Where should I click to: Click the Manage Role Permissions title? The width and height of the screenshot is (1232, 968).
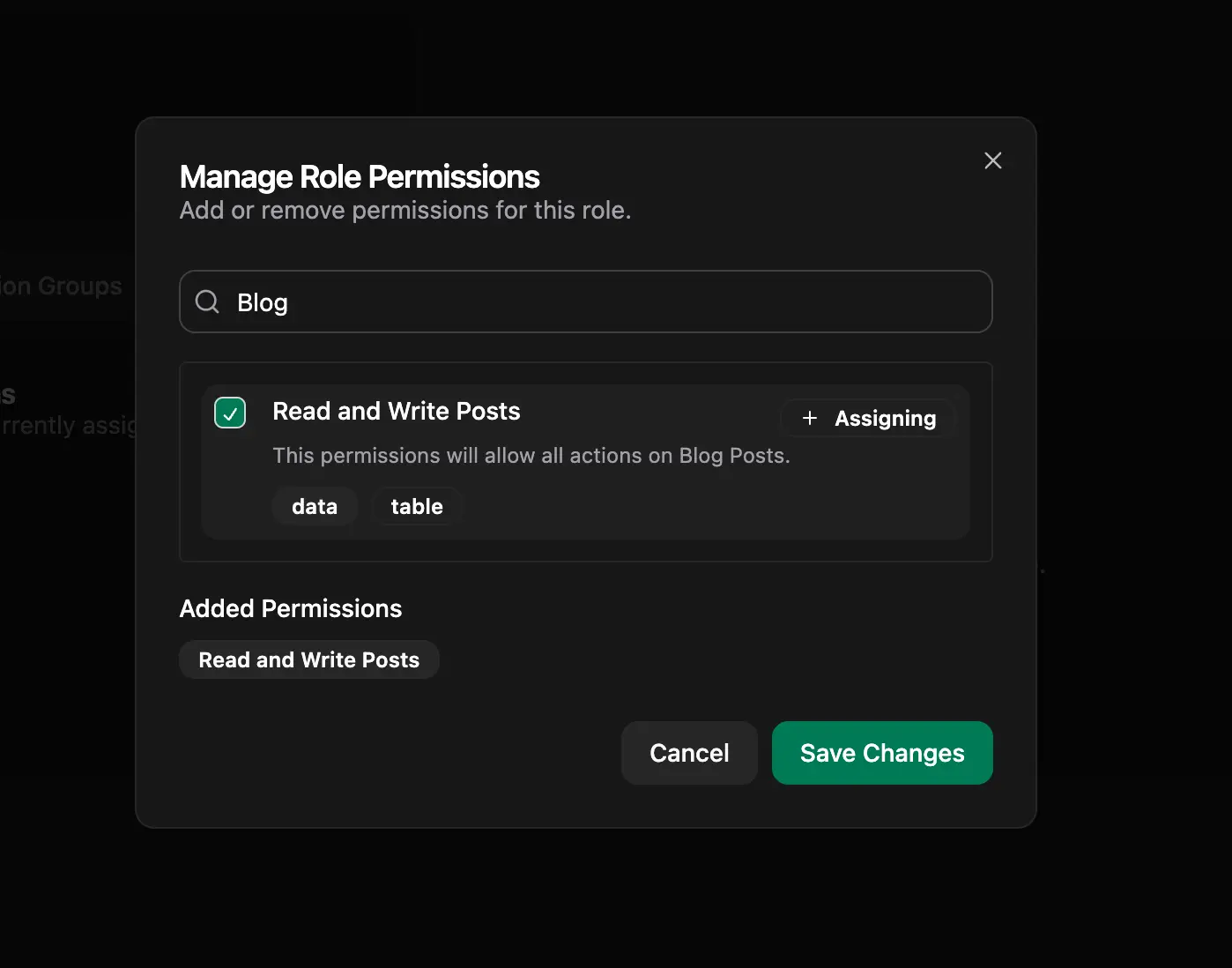coord(359,176)
